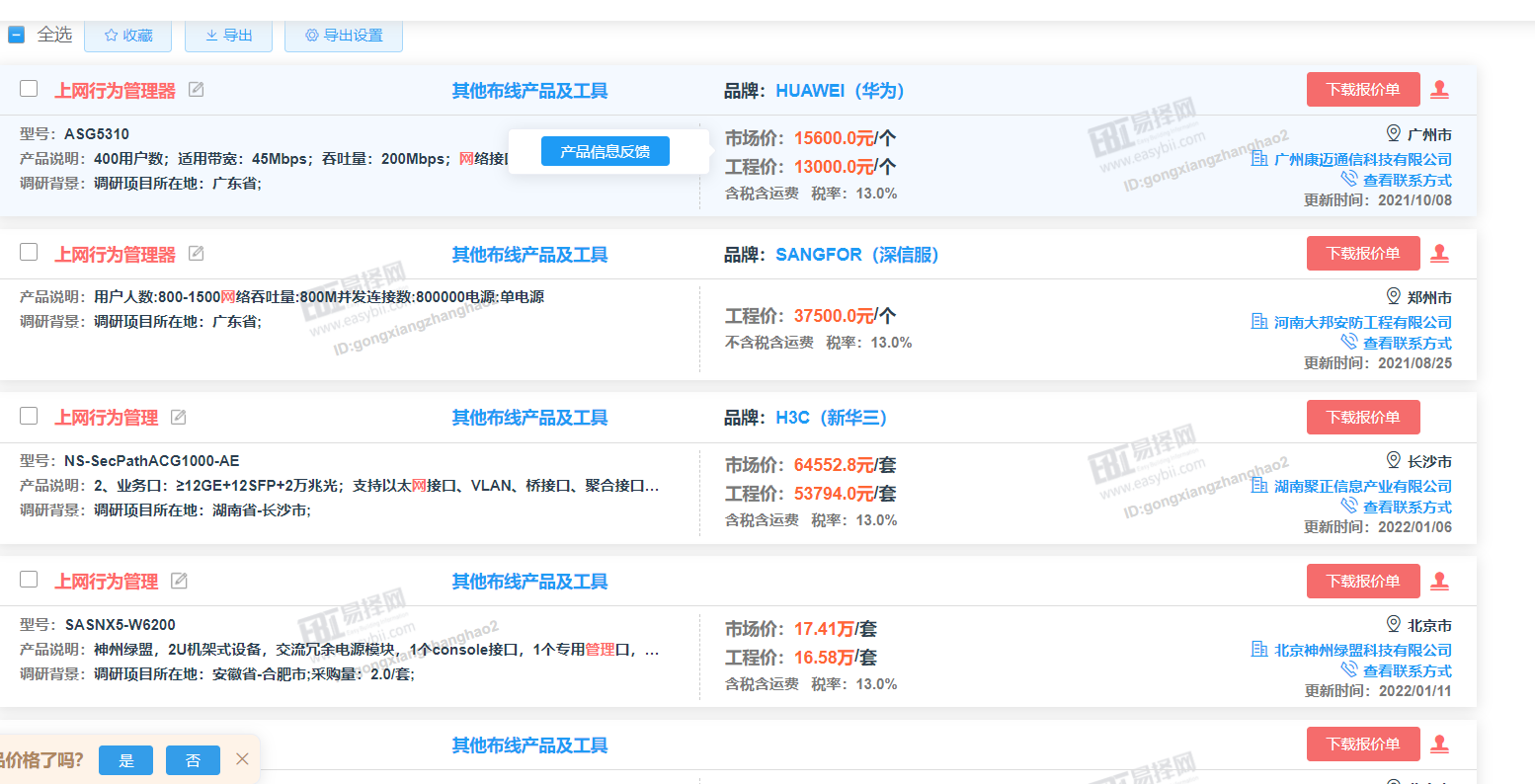Click 查看联系方式 for the Changsha supplier
This screenshot has height=784, width=1535.
click(x=1408, y=508)
